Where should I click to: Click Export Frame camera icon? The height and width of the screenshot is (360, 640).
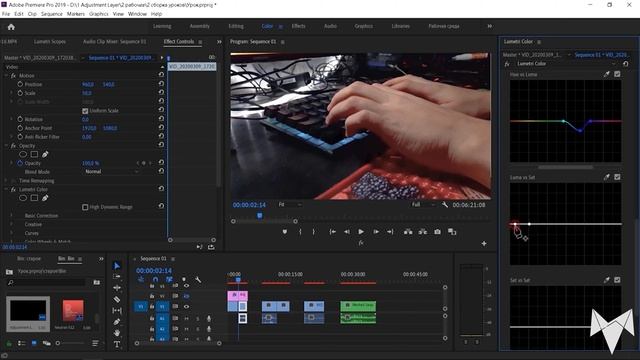[438, 232]
